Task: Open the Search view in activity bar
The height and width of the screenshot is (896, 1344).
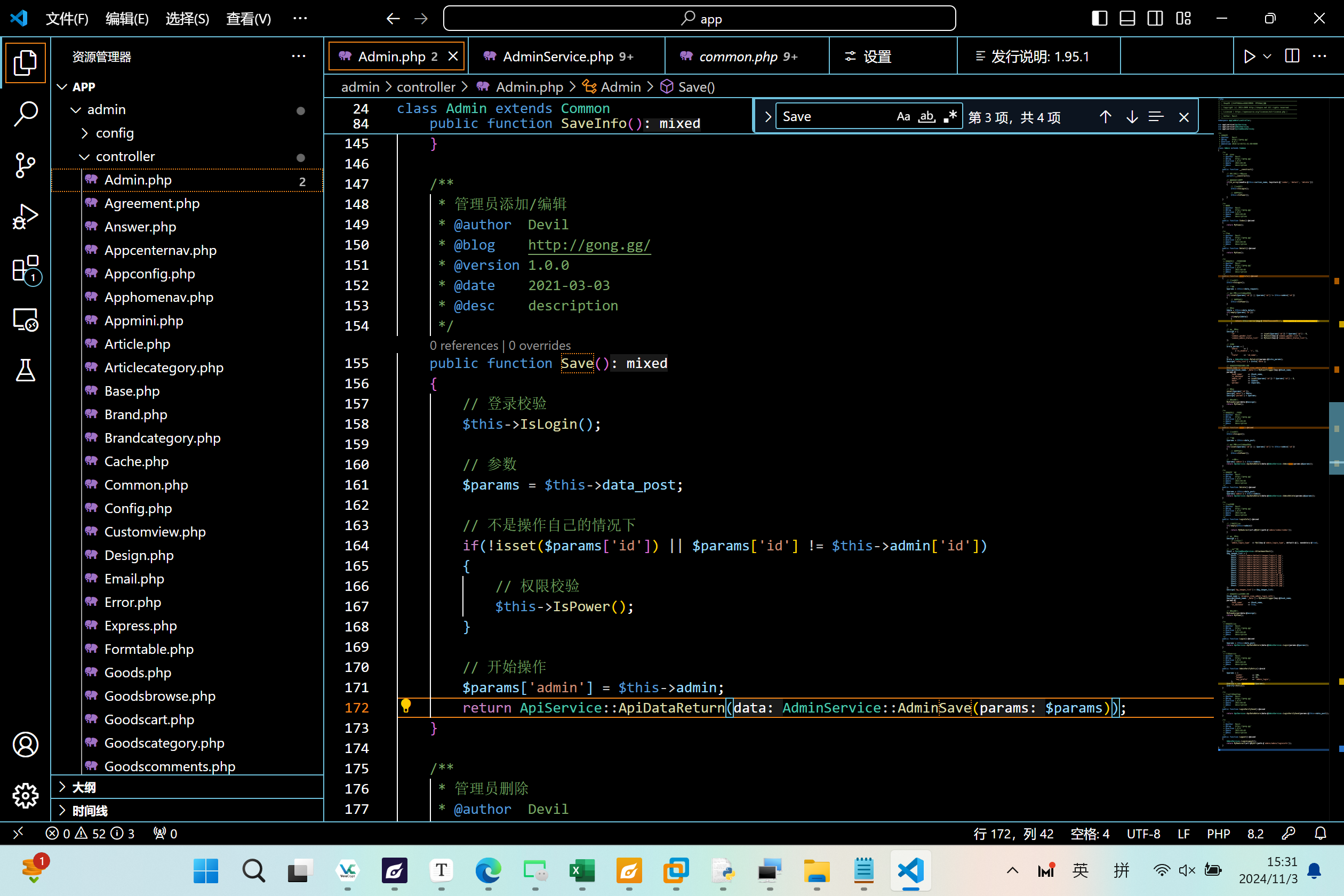Action: [x=25, y=114]
